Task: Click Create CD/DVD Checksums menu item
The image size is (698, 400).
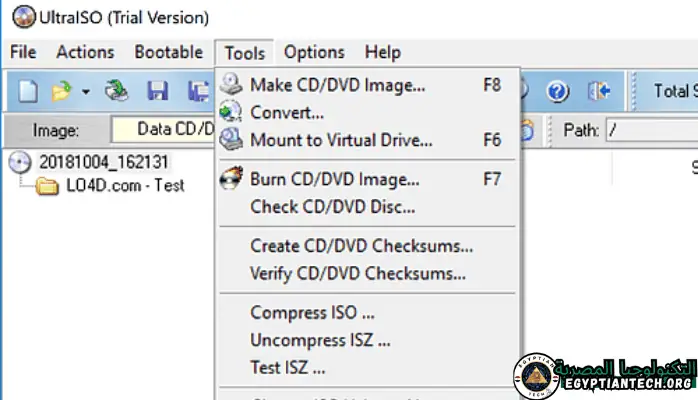Action: [361, 246]
